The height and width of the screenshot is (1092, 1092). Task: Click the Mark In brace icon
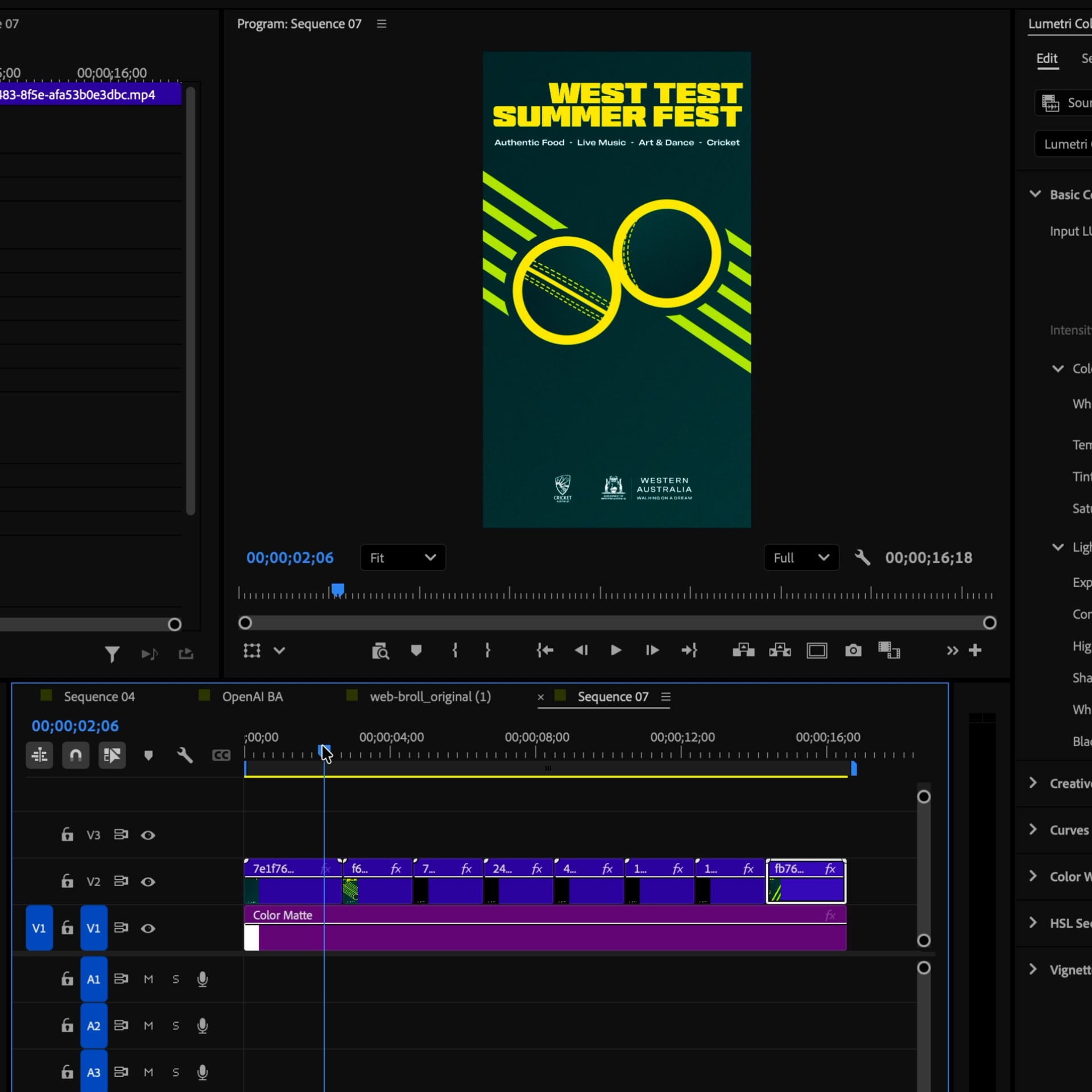(454, 650)
